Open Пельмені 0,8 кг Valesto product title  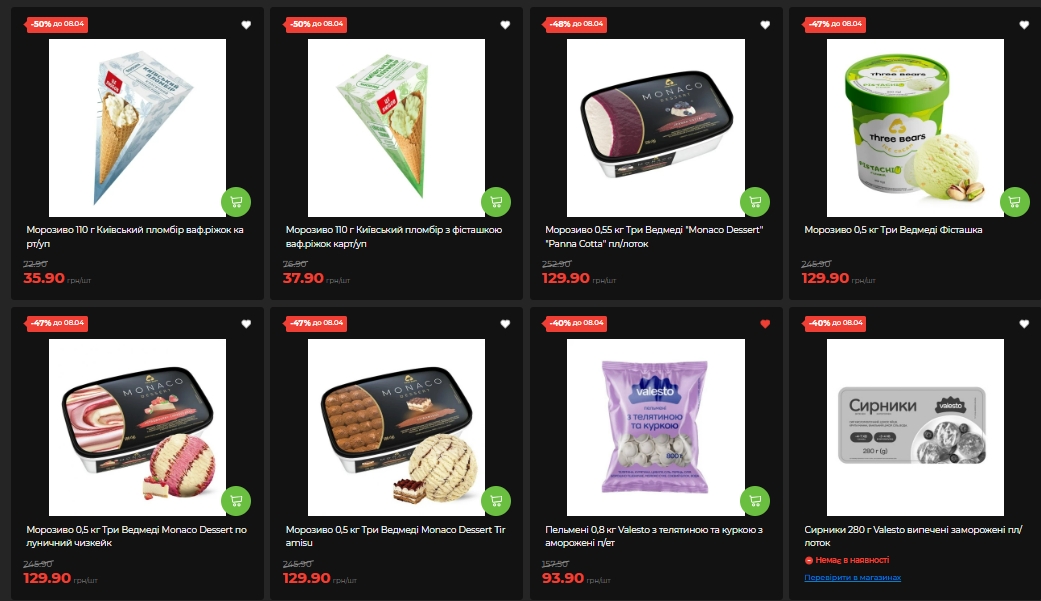pyautogui.click(x=654, y=536)
